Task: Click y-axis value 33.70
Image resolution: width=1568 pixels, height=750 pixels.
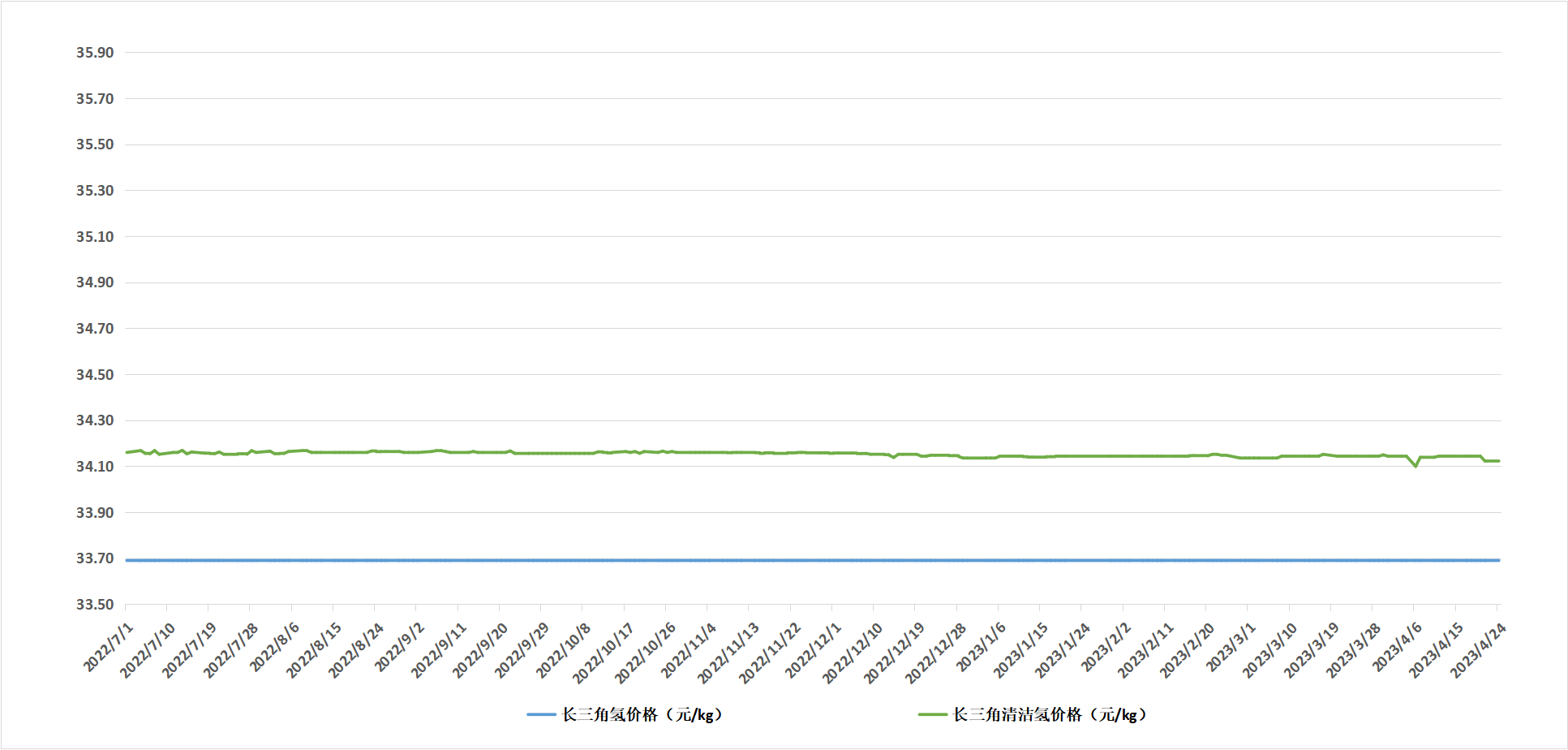Action: pyautogui.click(x=95, y=558)
